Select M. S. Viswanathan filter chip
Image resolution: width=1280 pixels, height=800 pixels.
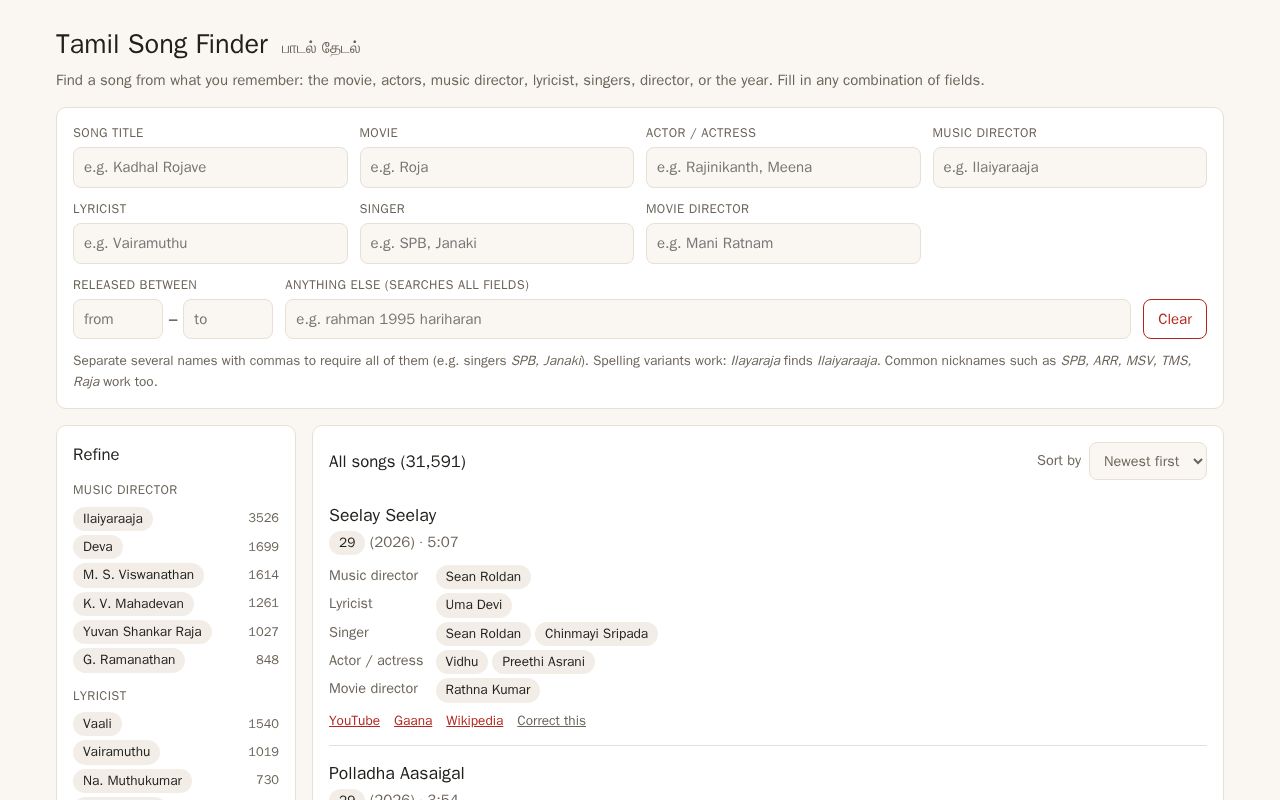point(138,575)
